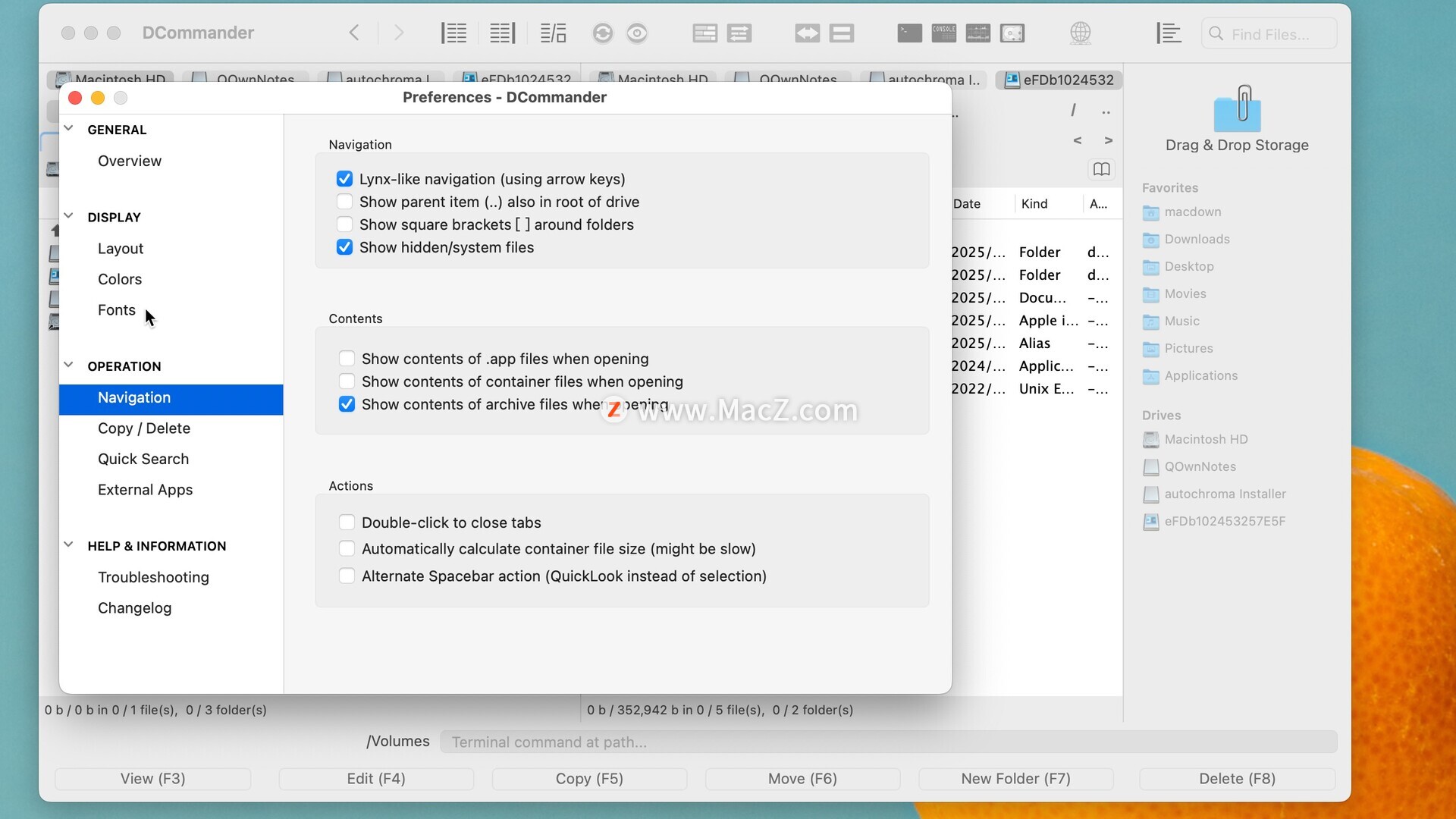
Task: Click the bookmarks book icon in right panel
Action: click(x=1101, y=169)
